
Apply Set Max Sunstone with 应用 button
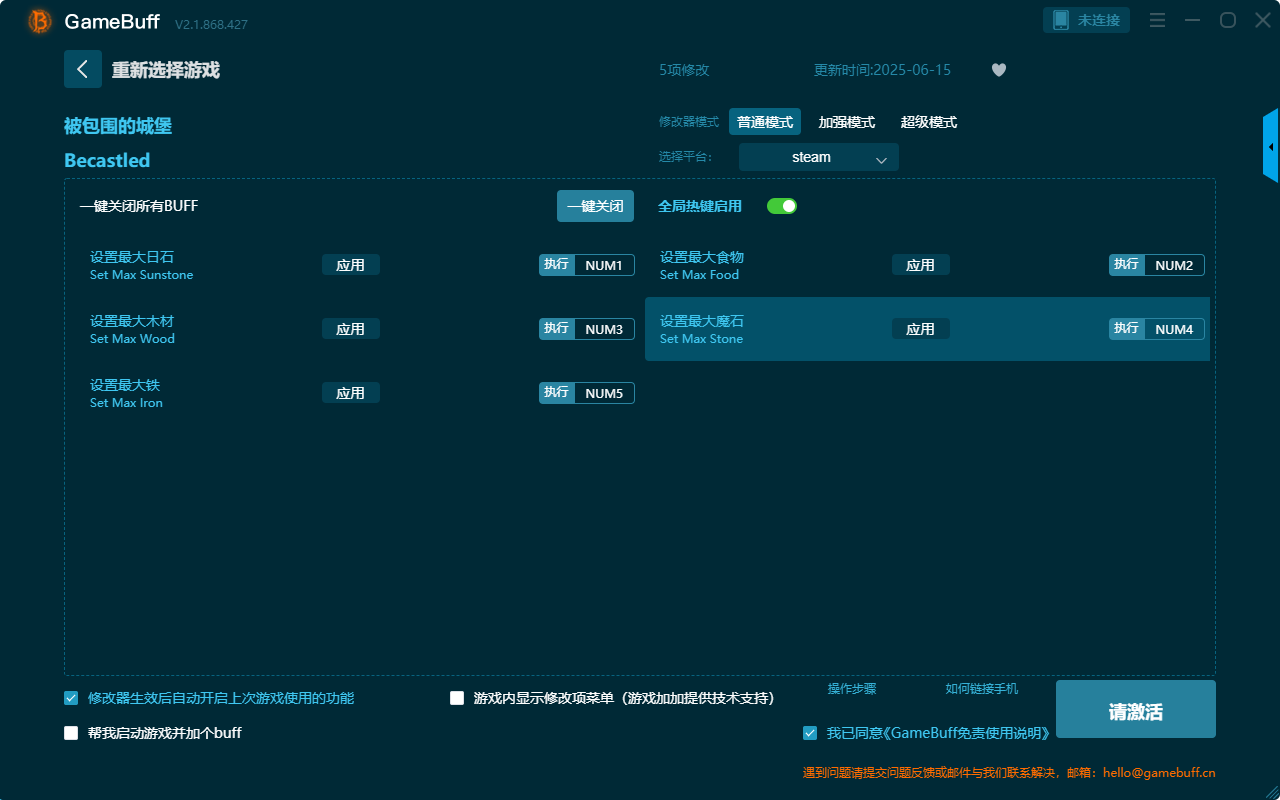[x=351, y=264]
